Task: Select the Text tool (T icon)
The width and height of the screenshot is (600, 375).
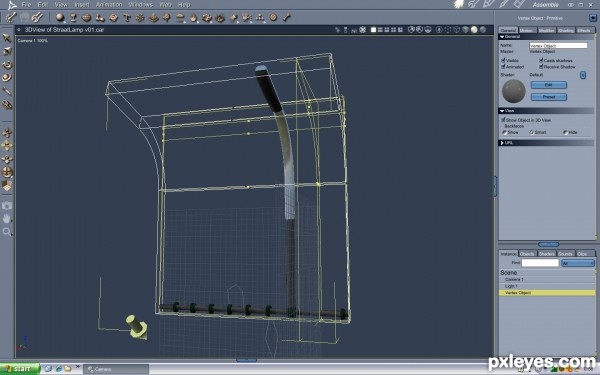Action: 127,17
